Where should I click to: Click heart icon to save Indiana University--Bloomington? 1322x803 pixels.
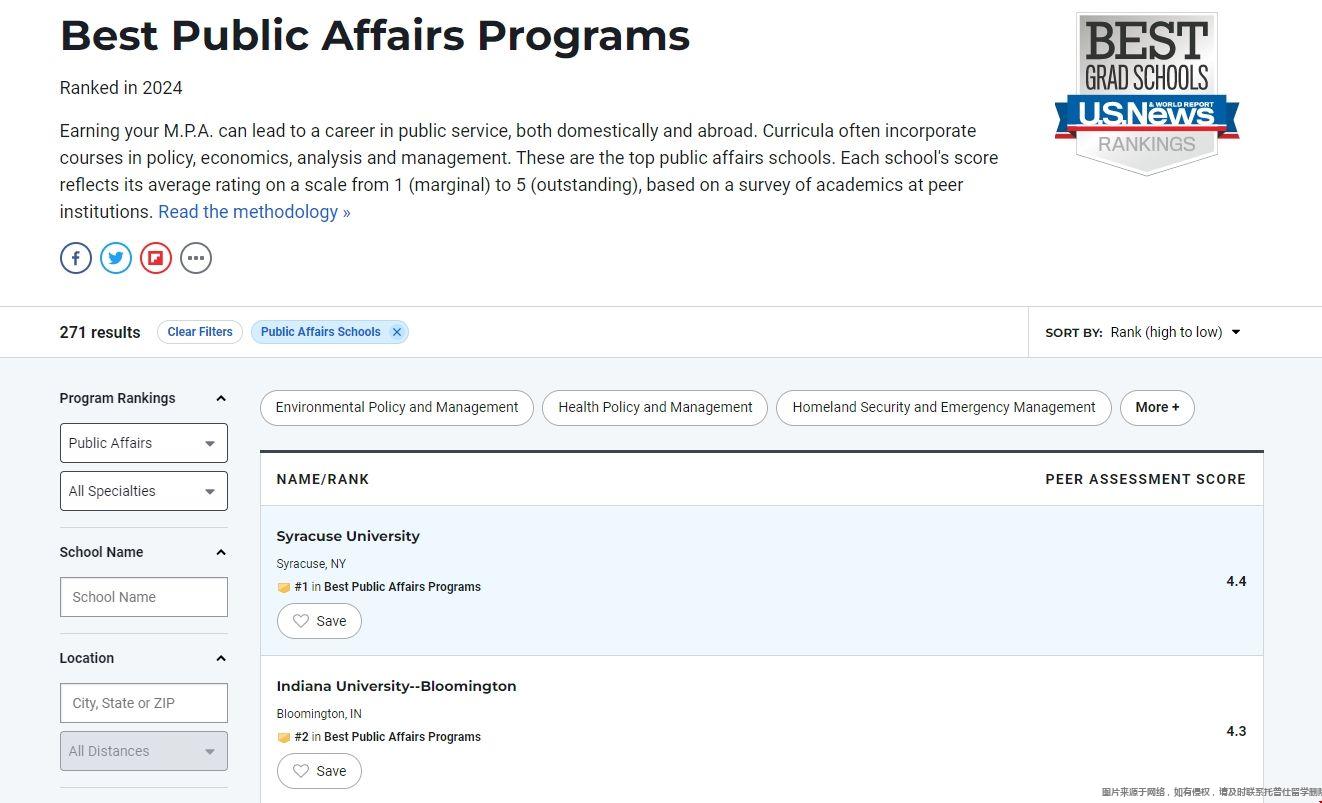pyautogui.click(x=301, y=771)
